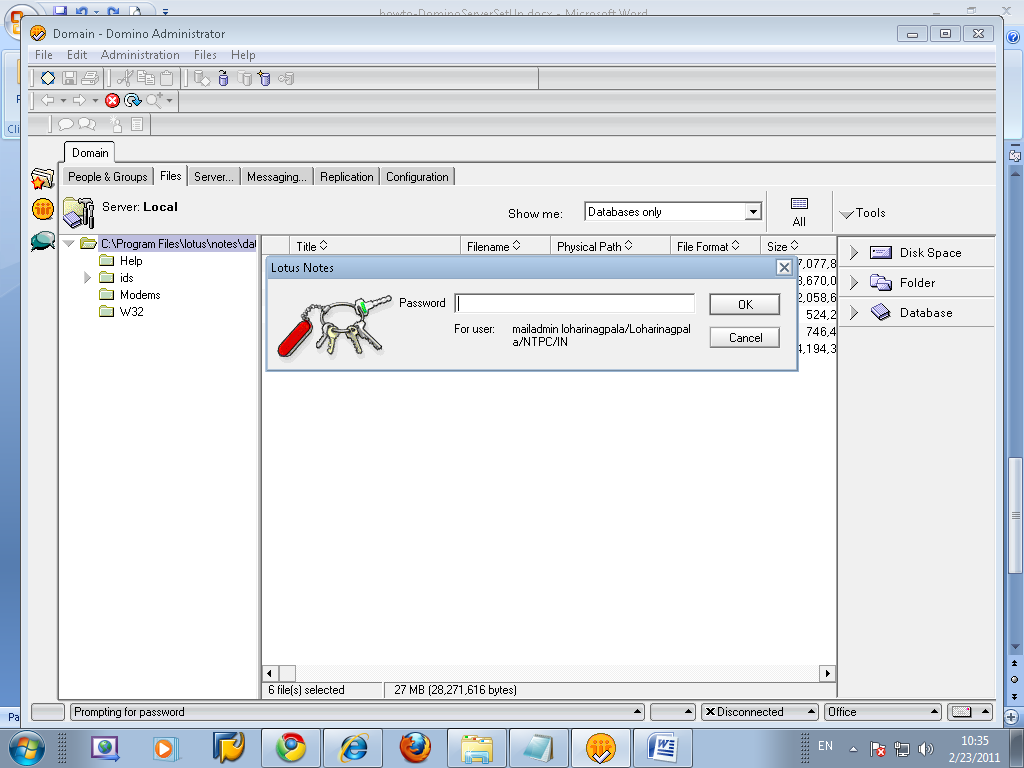Expand the ids folder in tree
The height and width of the screenshot is (768, 1024).
[87, 278]
